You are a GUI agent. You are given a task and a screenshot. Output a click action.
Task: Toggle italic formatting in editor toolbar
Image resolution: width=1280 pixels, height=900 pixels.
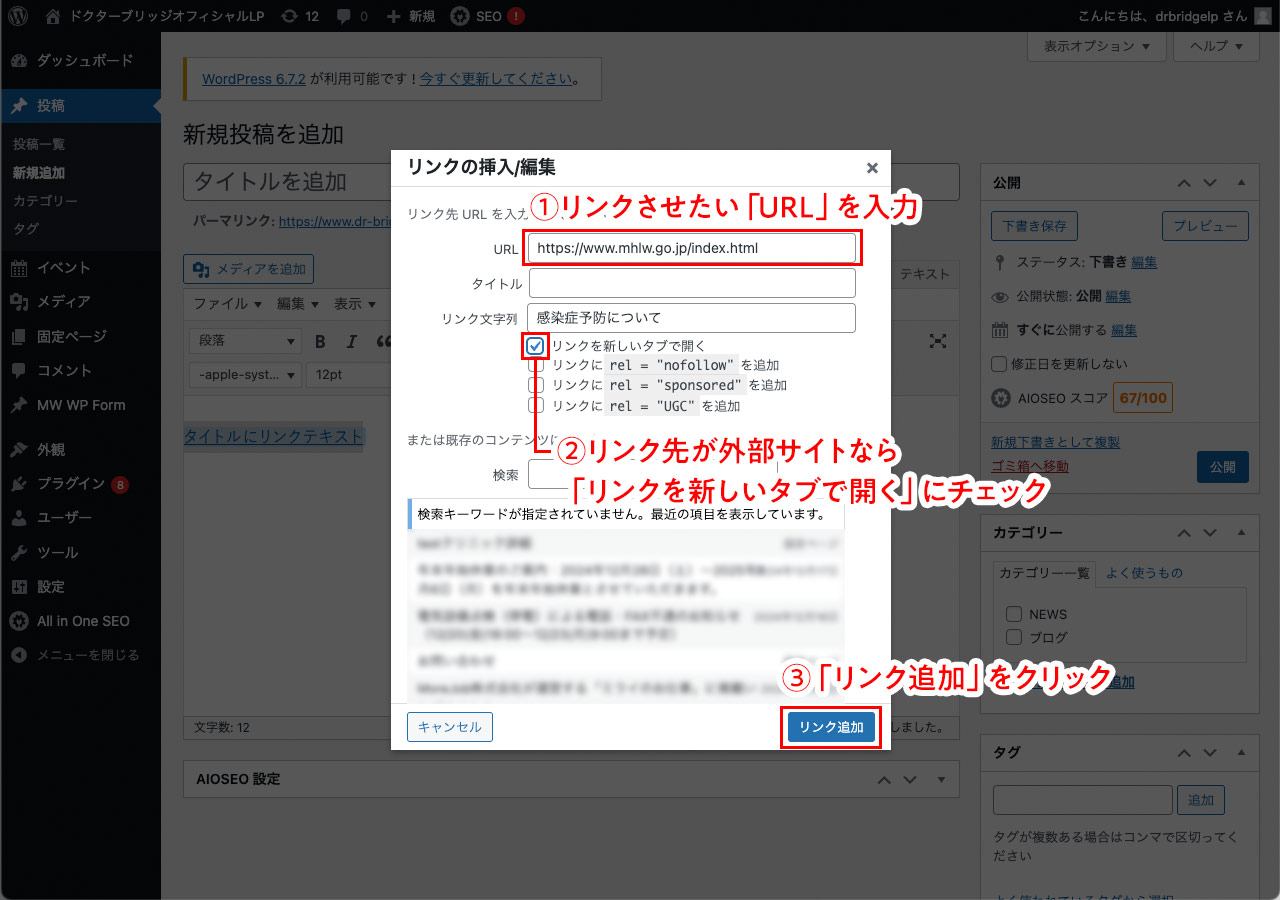pyautogui.click(x=351, y=341)
